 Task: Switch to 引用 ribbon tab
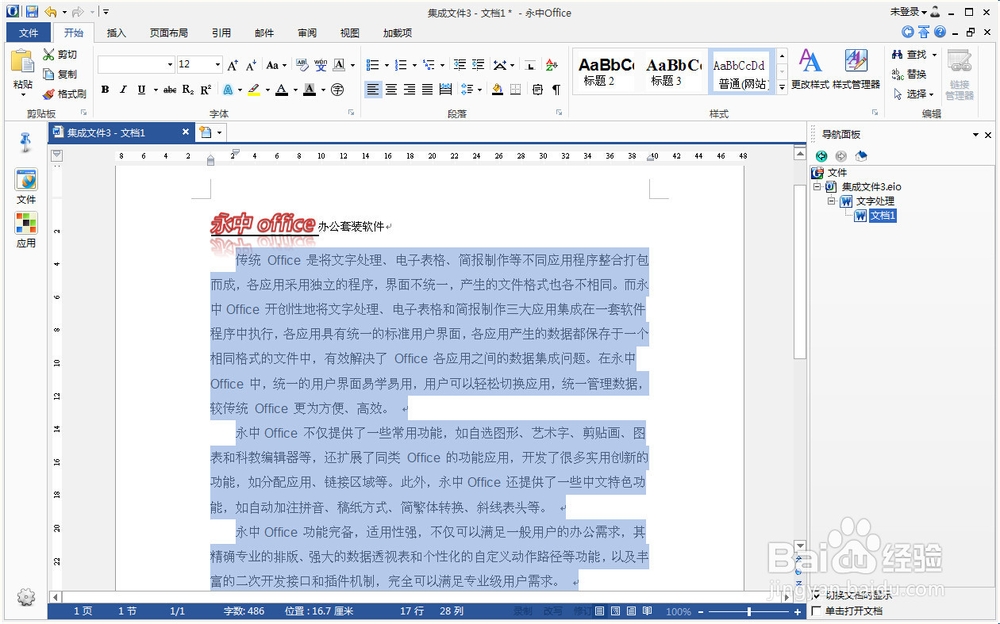[x=221, y=33]
